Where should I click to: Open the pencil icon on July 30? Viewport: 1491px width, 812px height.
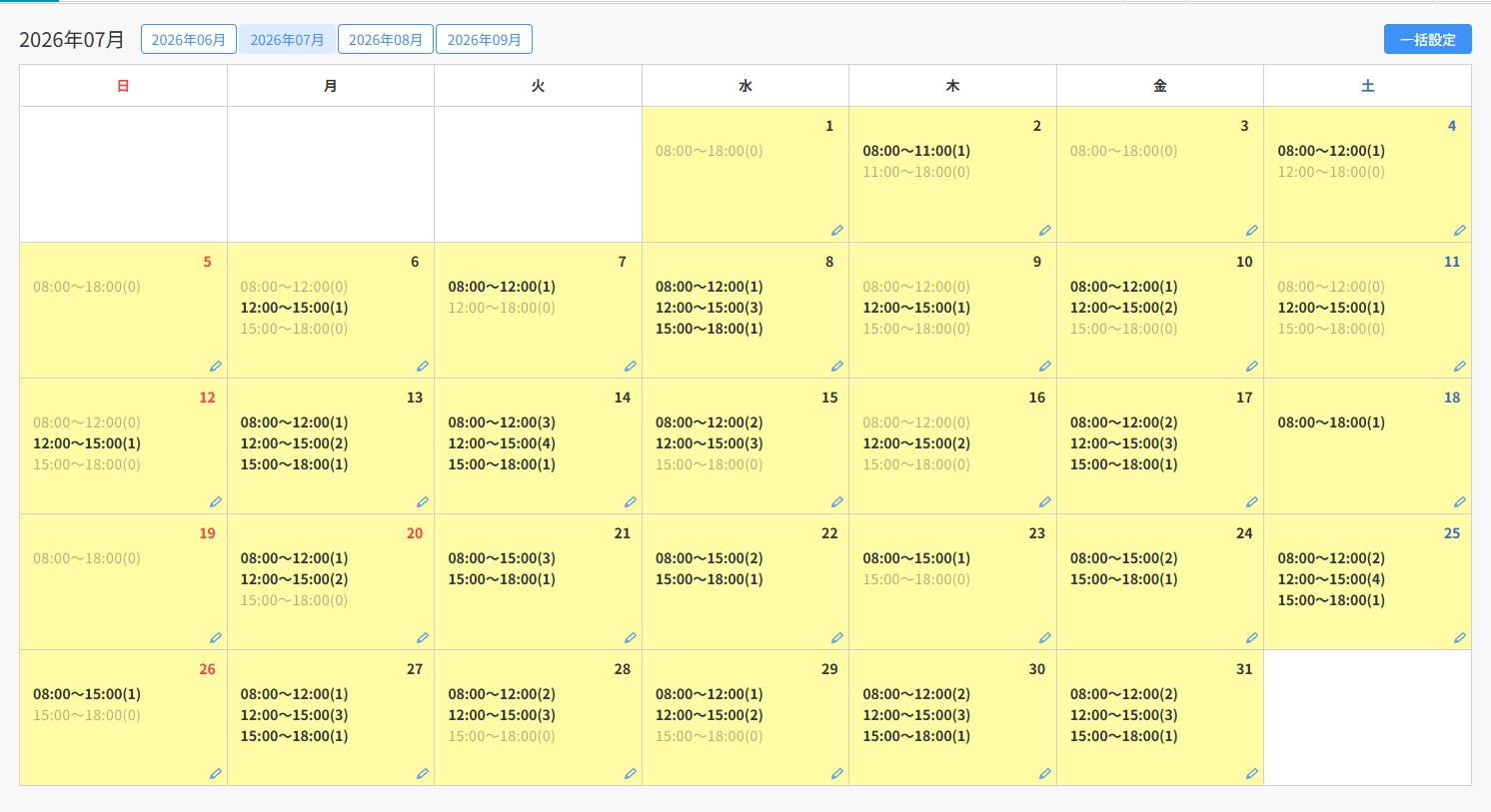(x=1045, y=774)
